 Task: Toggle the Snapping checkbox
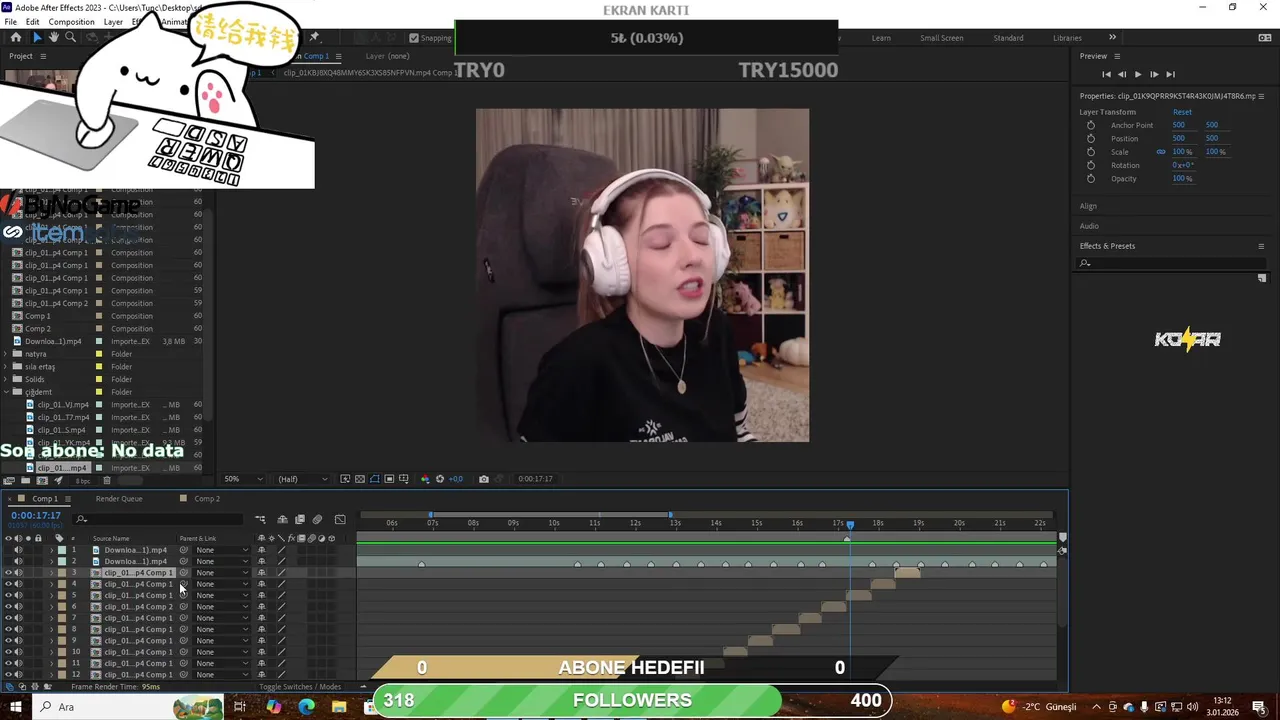coord(414,38)
